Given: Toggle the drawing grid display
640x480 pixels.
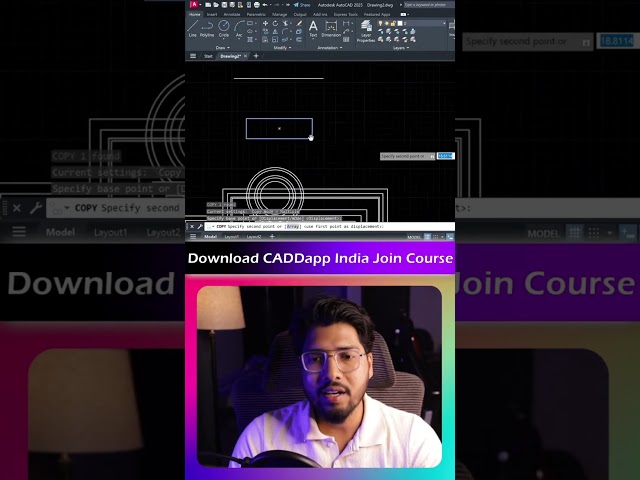Looking at the screenshot, I should [x=427, y=237].
